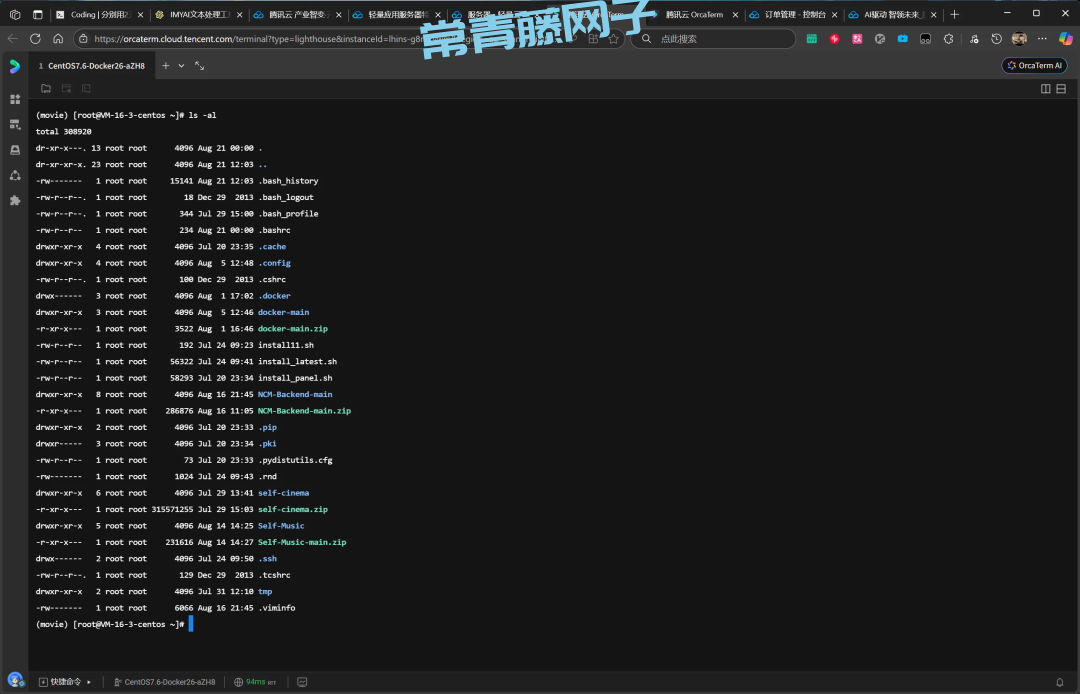The height and width of the screenshot is (694, 1080).
Task: Open the Edge Copilot icon
Action: click(1066, 38)
